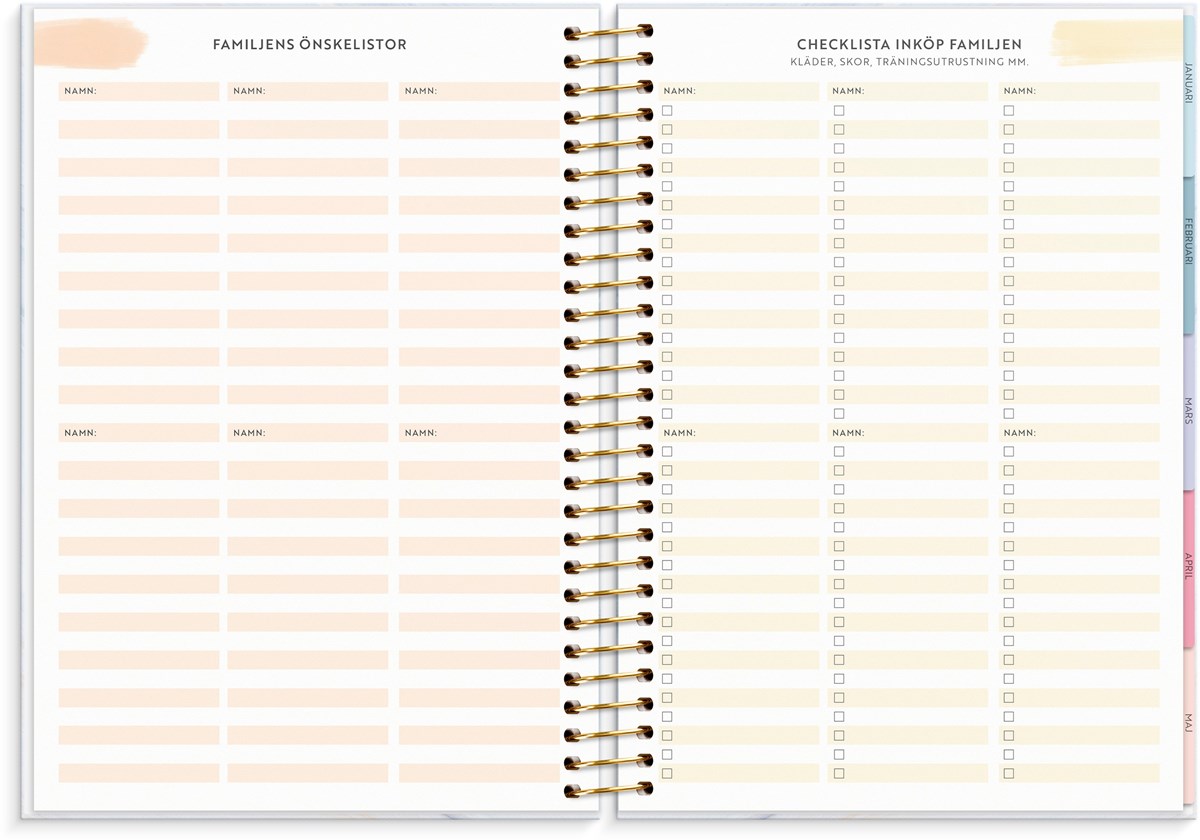This screenshot has width=1200, height=840.
Task: Select top-middle NAMN field on wish list page
Action: (308, 91)
